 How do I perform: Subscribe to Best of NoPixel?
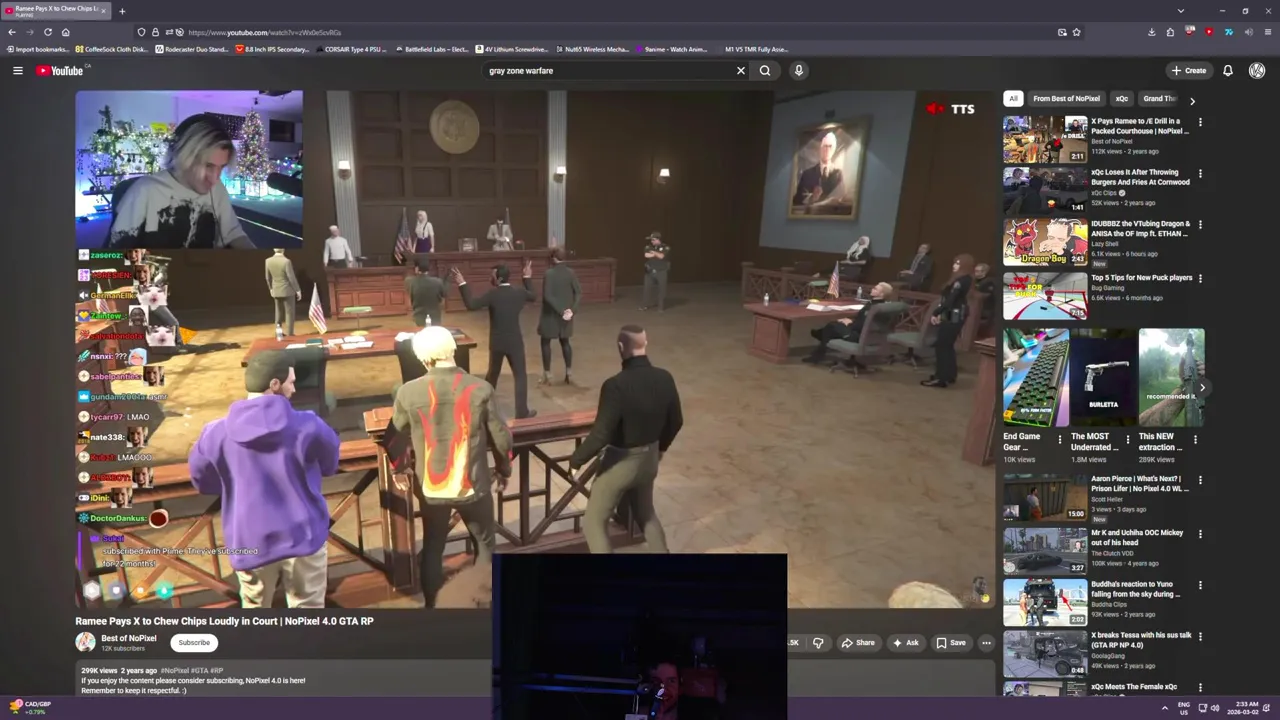194,643
